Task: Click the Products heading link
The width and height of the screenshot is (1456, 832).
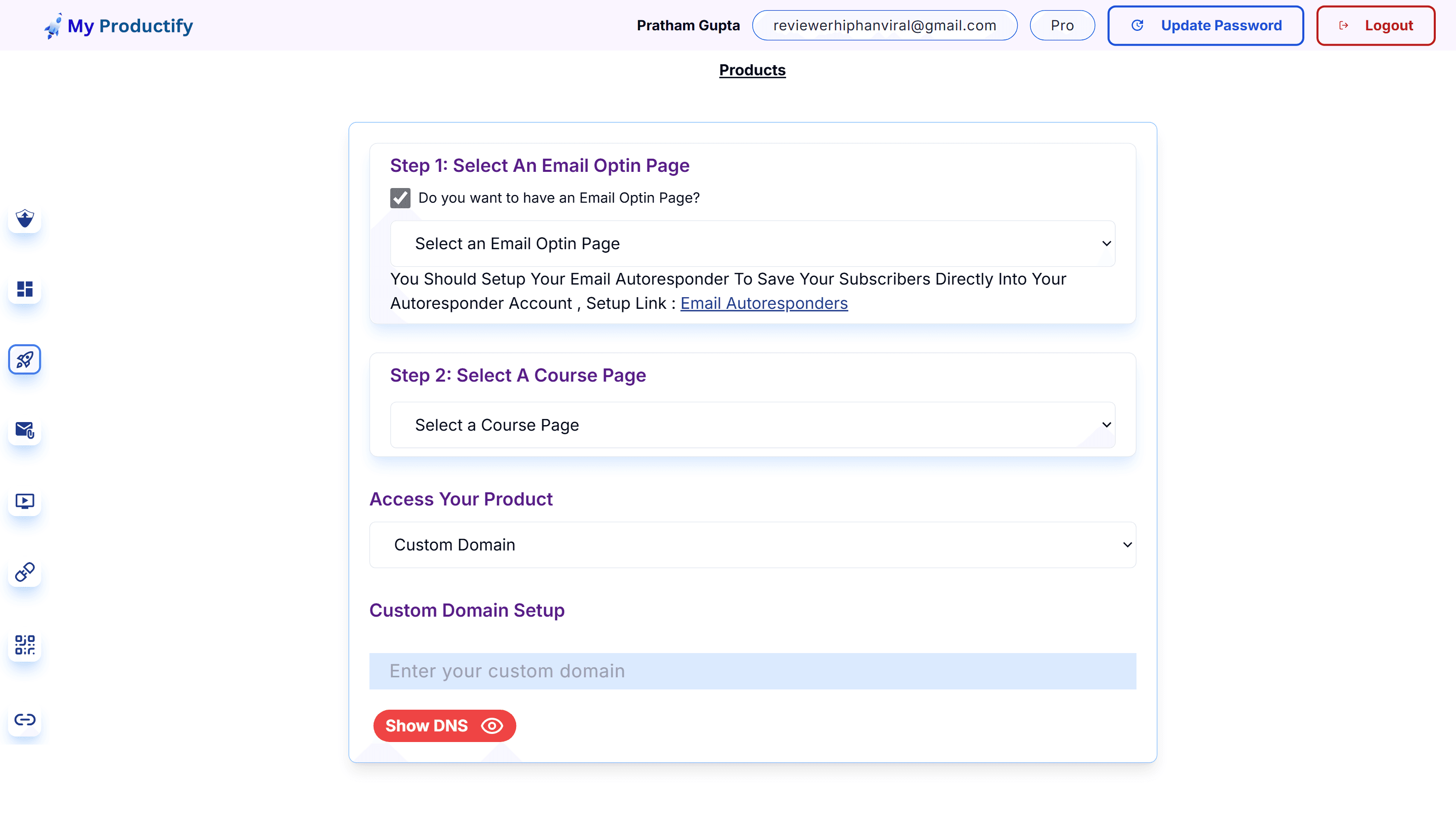Action: pyautogui.click(x=752, y=70)
